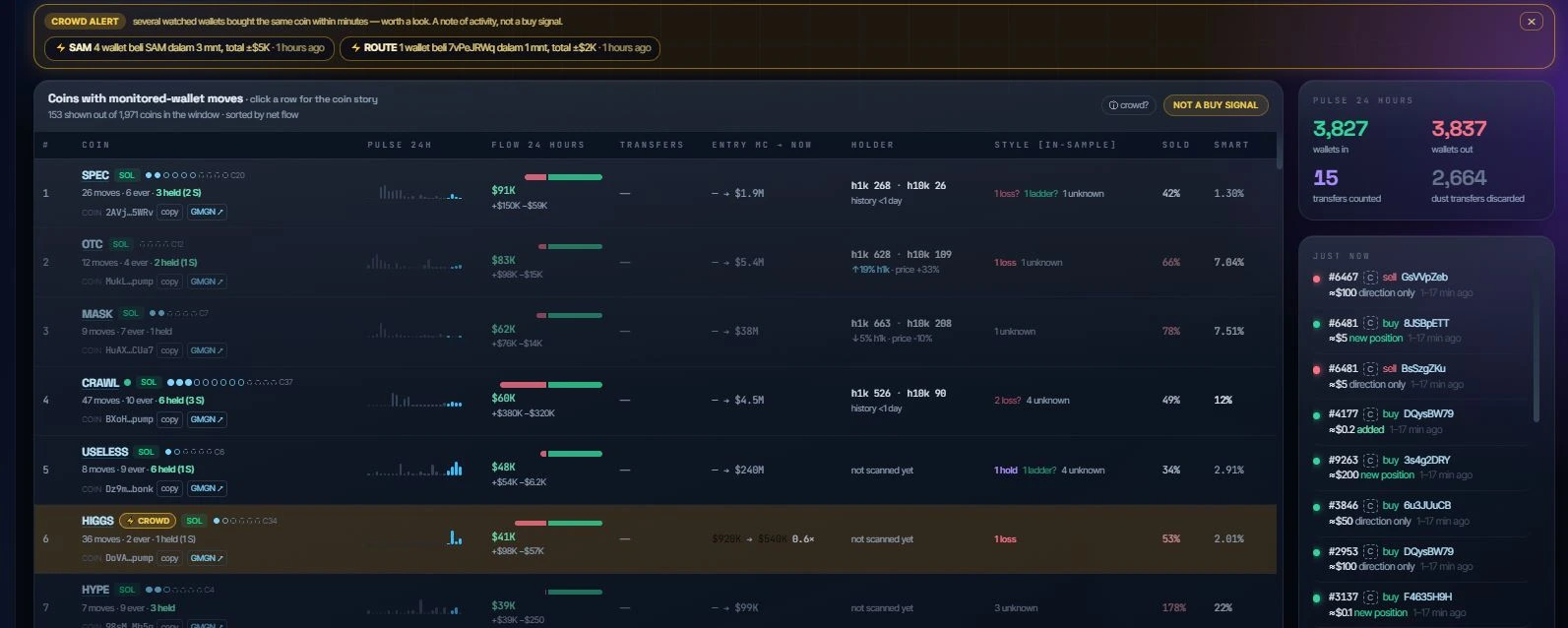Viewport: 1568px width, 628px height.
Task: Click the NOT A BUY SIGNAL badge
Action: point(1216,105)
